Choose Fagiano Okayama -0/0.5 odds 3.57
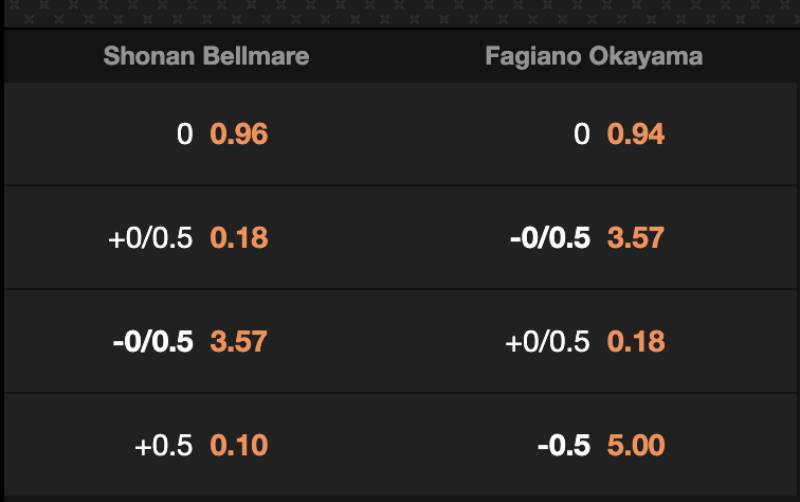 click(x=635, y=238)
